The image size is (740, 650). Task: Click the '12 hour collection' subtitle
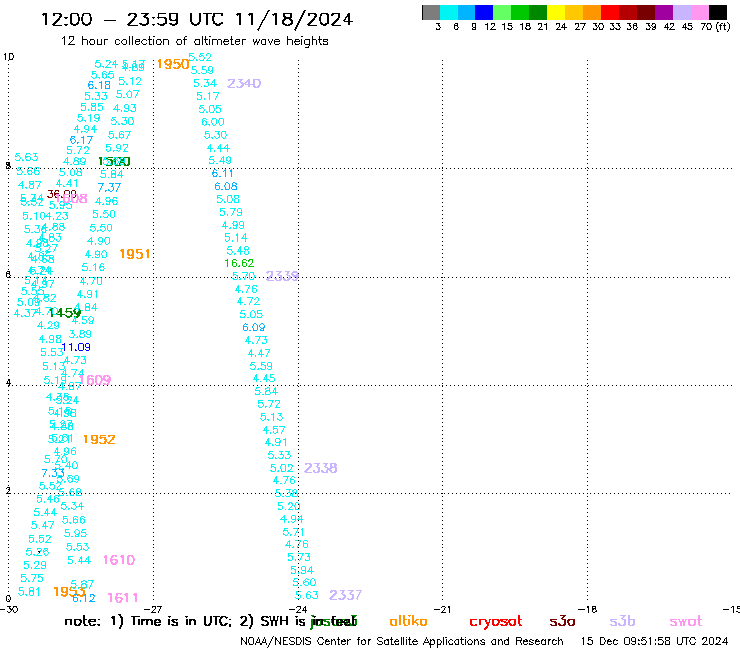194,41
